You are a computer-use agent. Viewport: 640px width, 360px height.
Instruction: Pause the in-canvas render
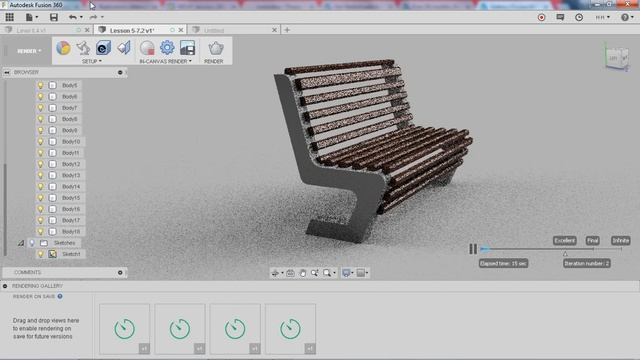(473, 249)
